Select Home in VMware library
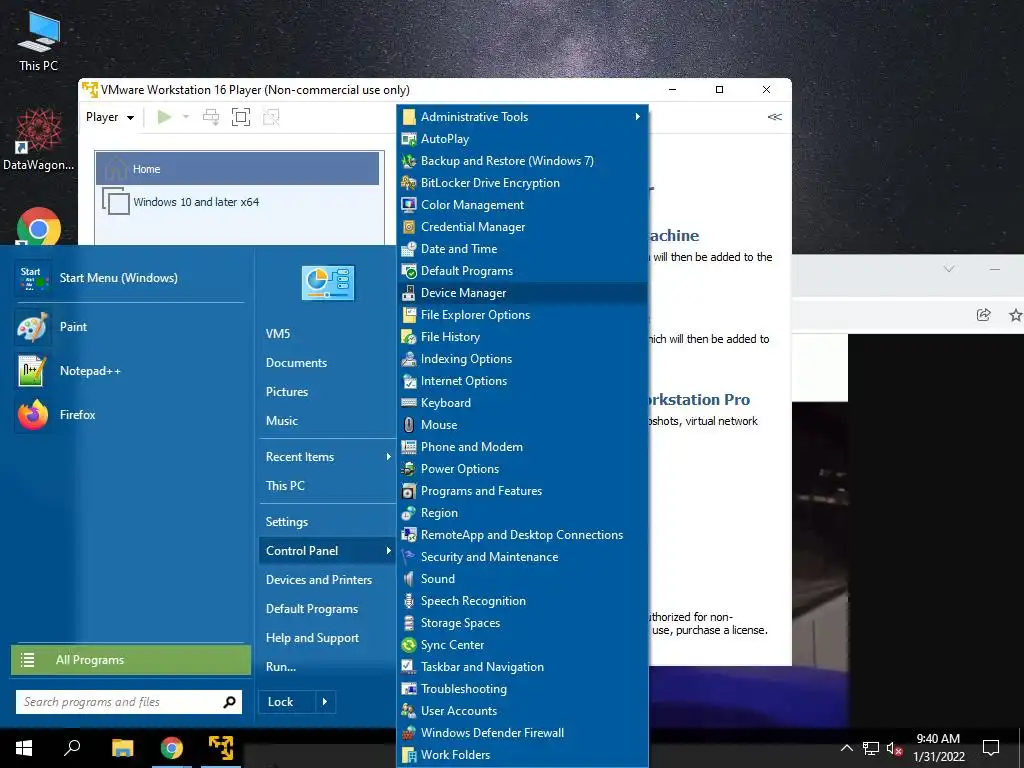The height and width of the screenshot is (768, 1024). pos(238,169)
